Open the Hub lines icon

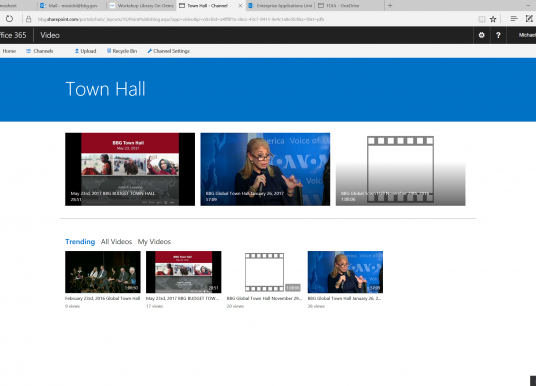point(514,19)
